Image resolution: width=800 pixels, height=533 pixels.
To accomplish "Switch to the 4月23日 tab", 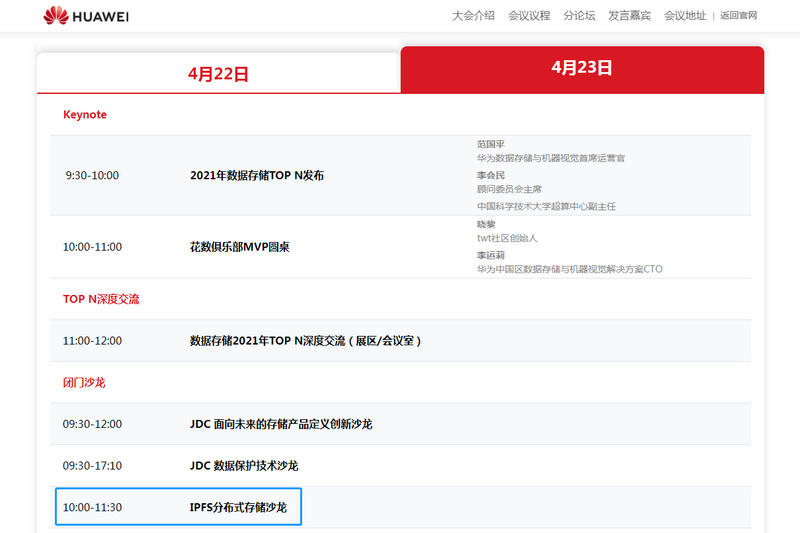I will (x=582, y=68).
